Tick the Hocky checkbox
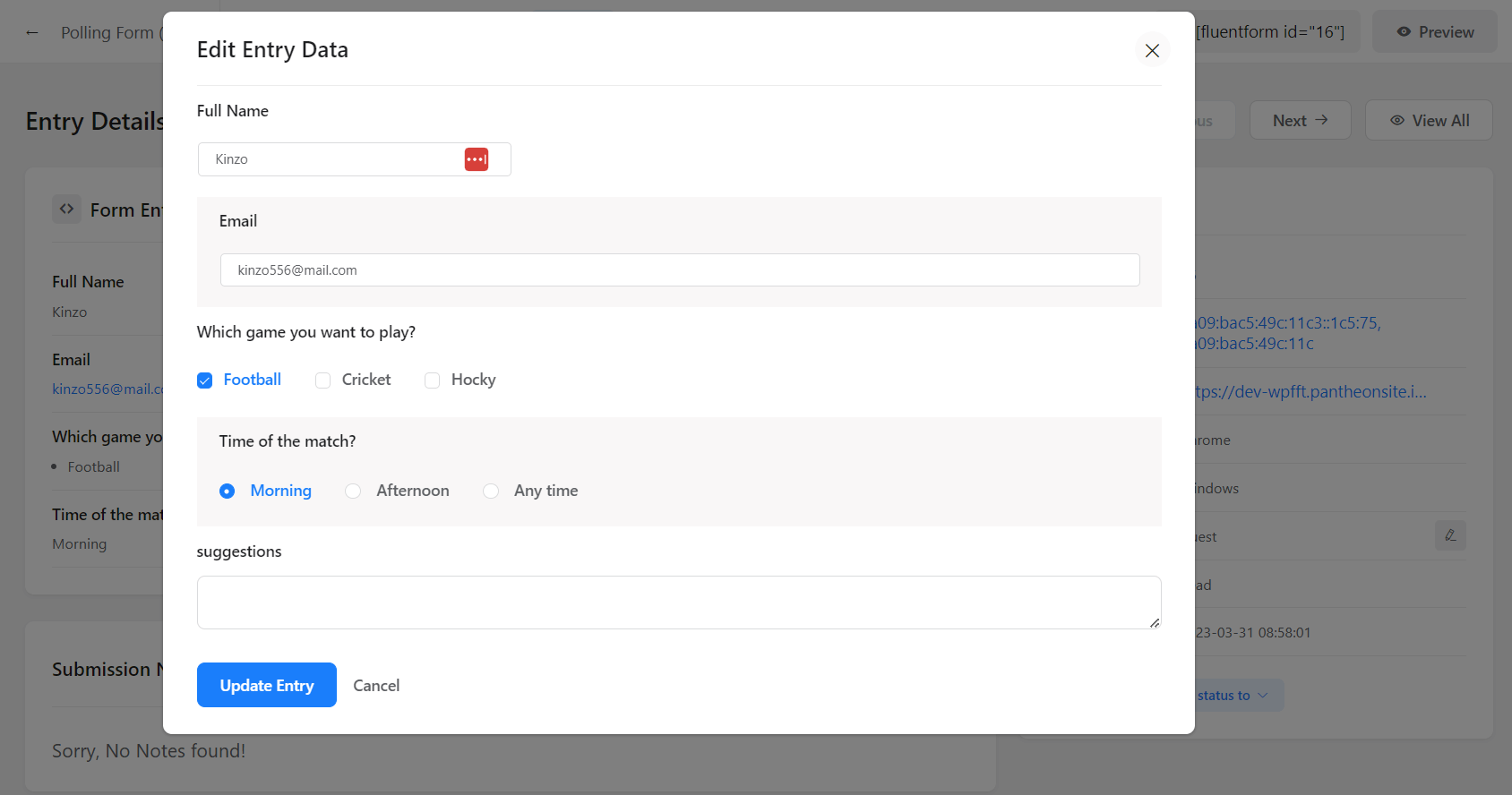The width and height of the screenshot is (1512, 795). [433, 380]
